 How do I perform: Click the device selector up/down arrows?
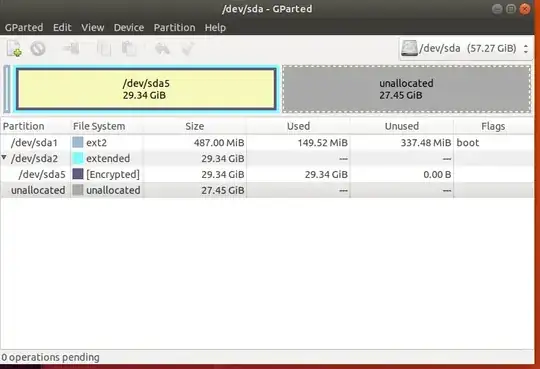[526, 49]
